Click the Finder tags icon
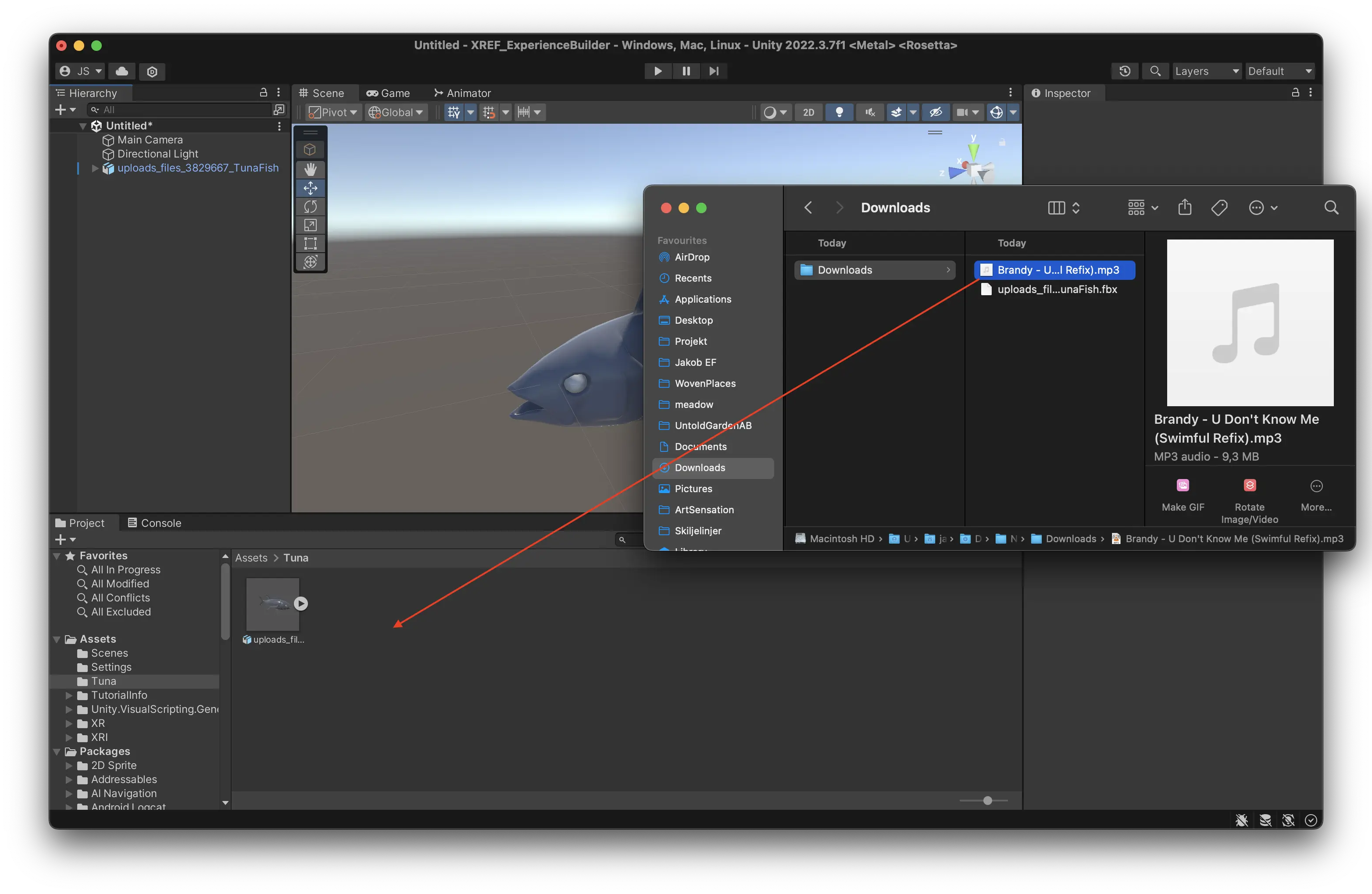 (1219, 207)
